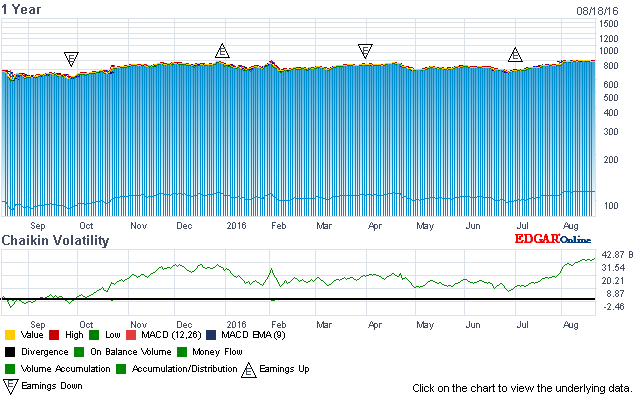Click the red High legend swatch
Image resolution: width=635 pixels, height=395 pixels.
pos(54,335)
